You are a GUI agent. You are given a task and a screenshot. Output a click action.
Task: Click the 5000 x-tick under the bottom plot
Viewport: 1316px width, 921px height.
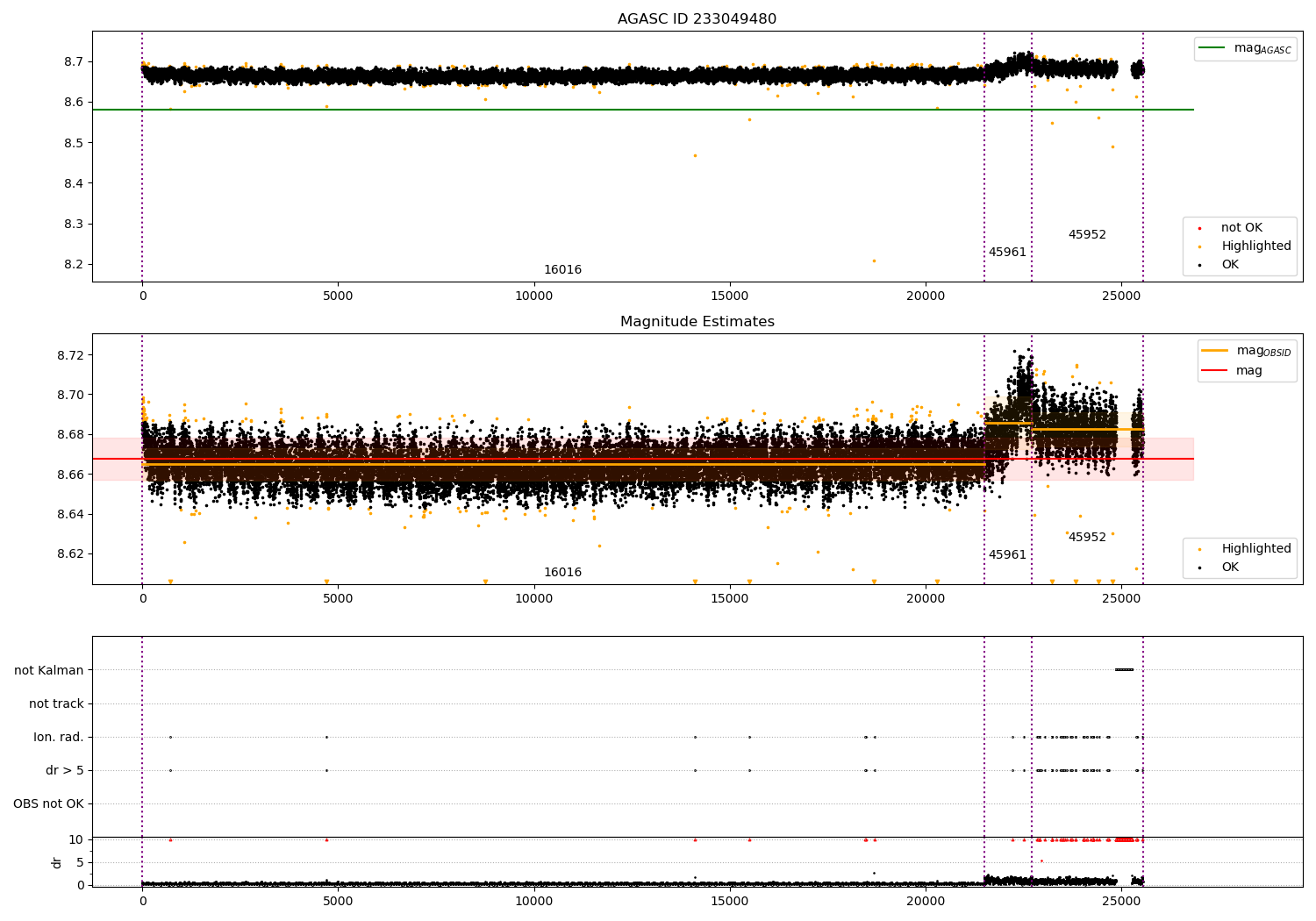click(x=338, y=902)
